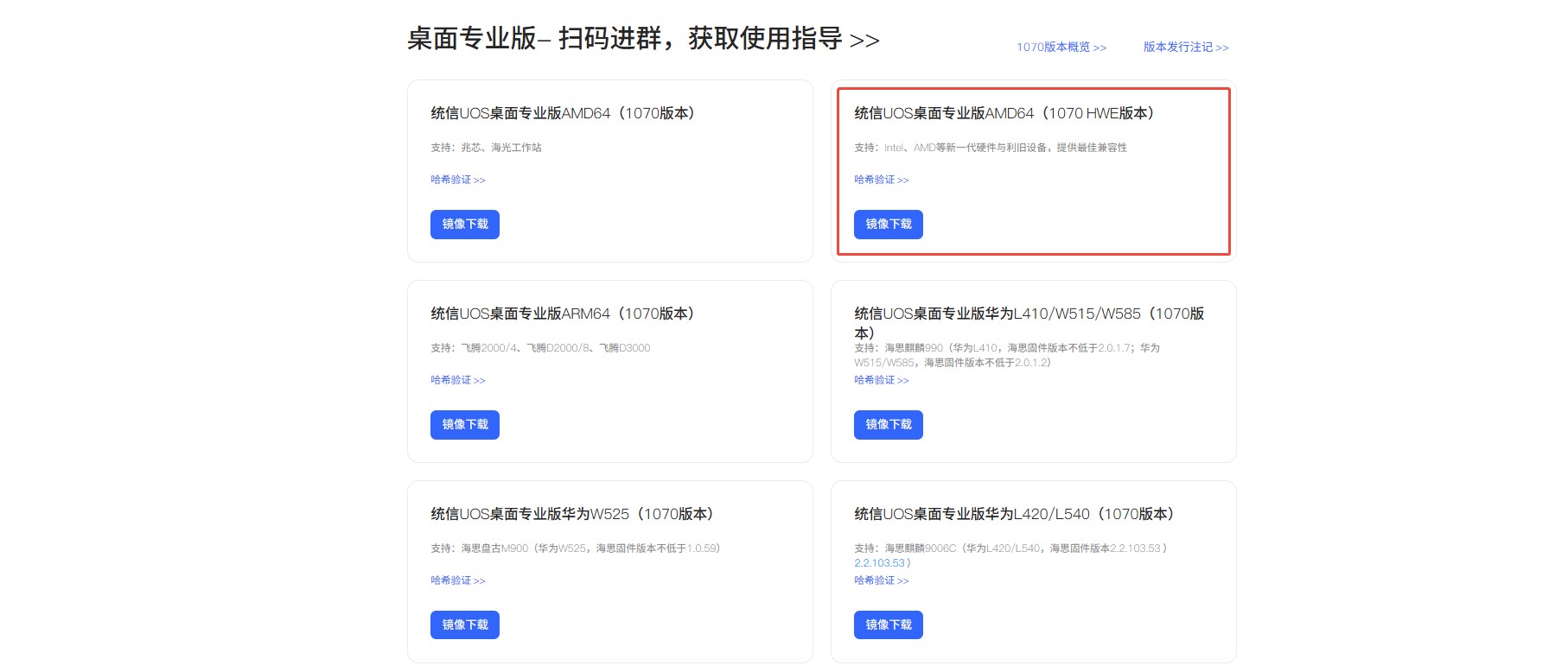The height and width of the screenshot is (672, 1568).
Task: Open 哈希验证 for ARM64 (1070版本)
Action: tap(458, 380)
